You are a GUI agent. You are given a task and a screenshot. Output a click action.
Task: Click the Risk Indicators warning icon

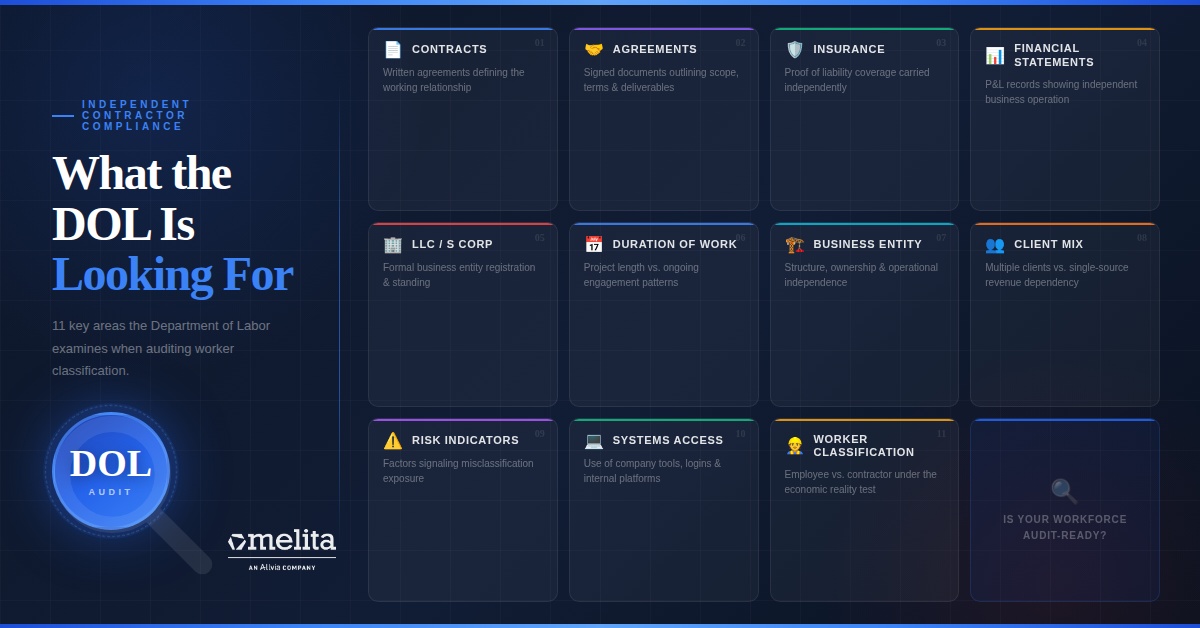[x=393, y=440]
